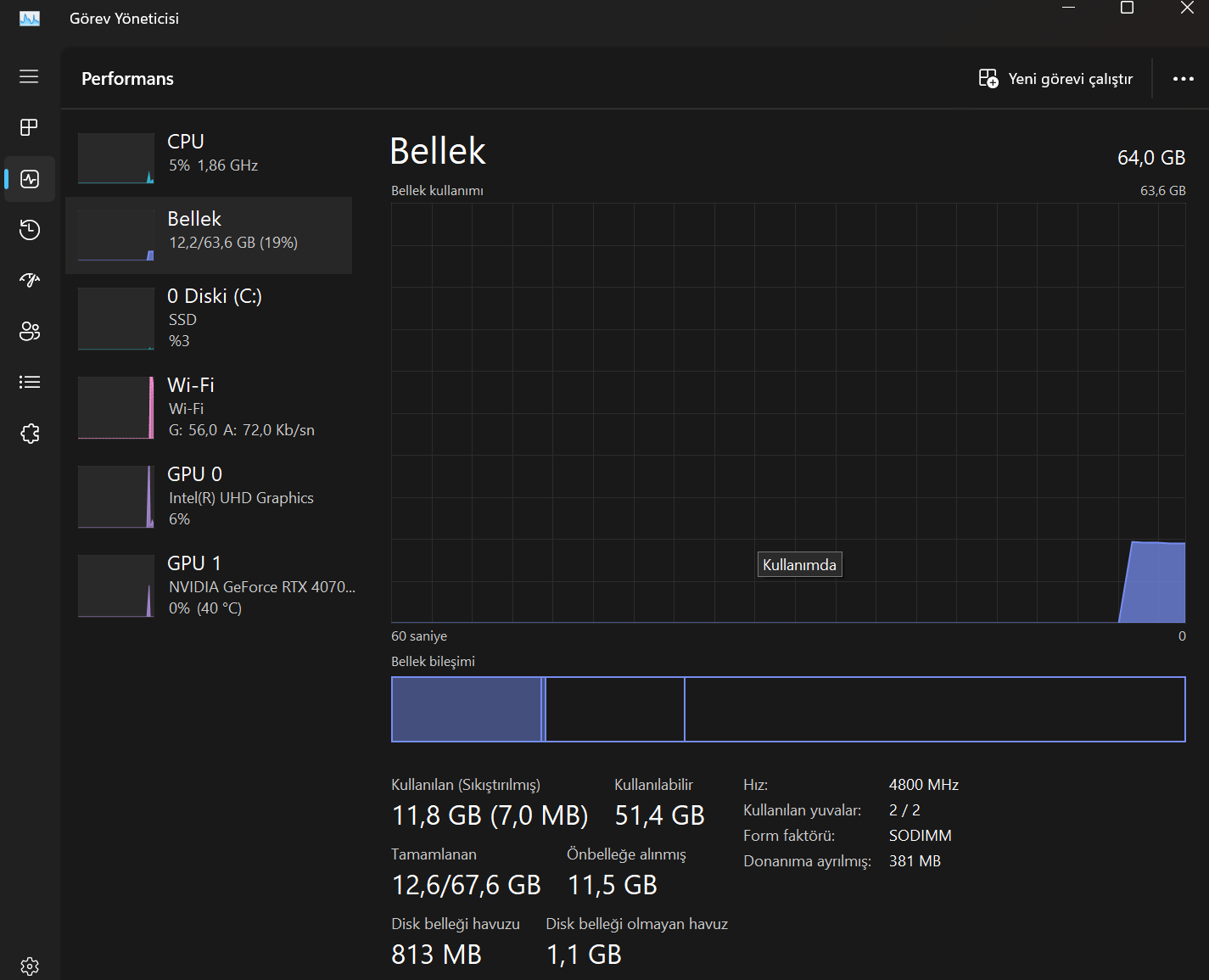
Task: Click the 813 MB paged pool value
Action: click(436, 955)
